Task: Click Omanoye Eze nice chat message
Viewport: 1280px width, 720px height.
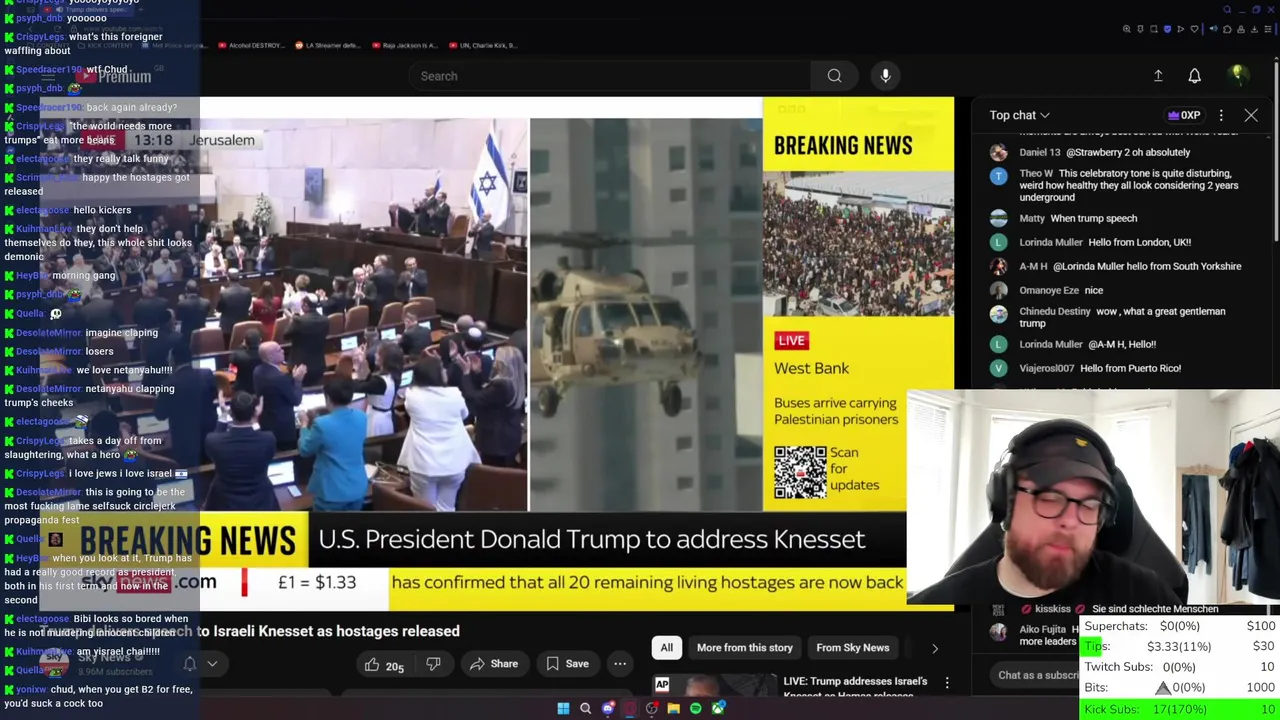Action: tap(1061, 290)
